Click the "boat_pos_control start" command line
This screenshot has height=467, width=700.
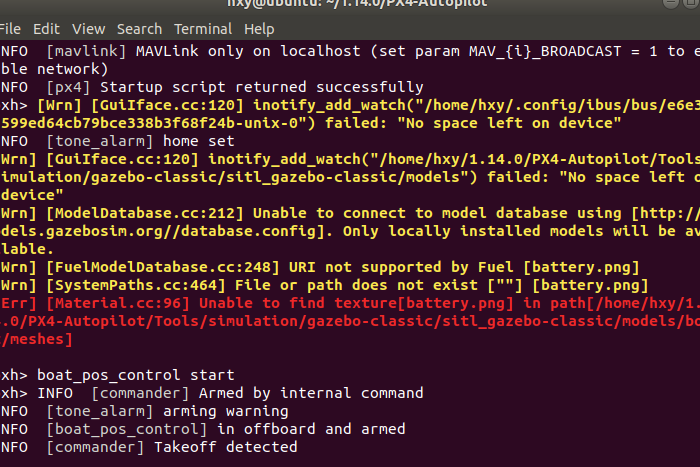[x=135, y=374]
